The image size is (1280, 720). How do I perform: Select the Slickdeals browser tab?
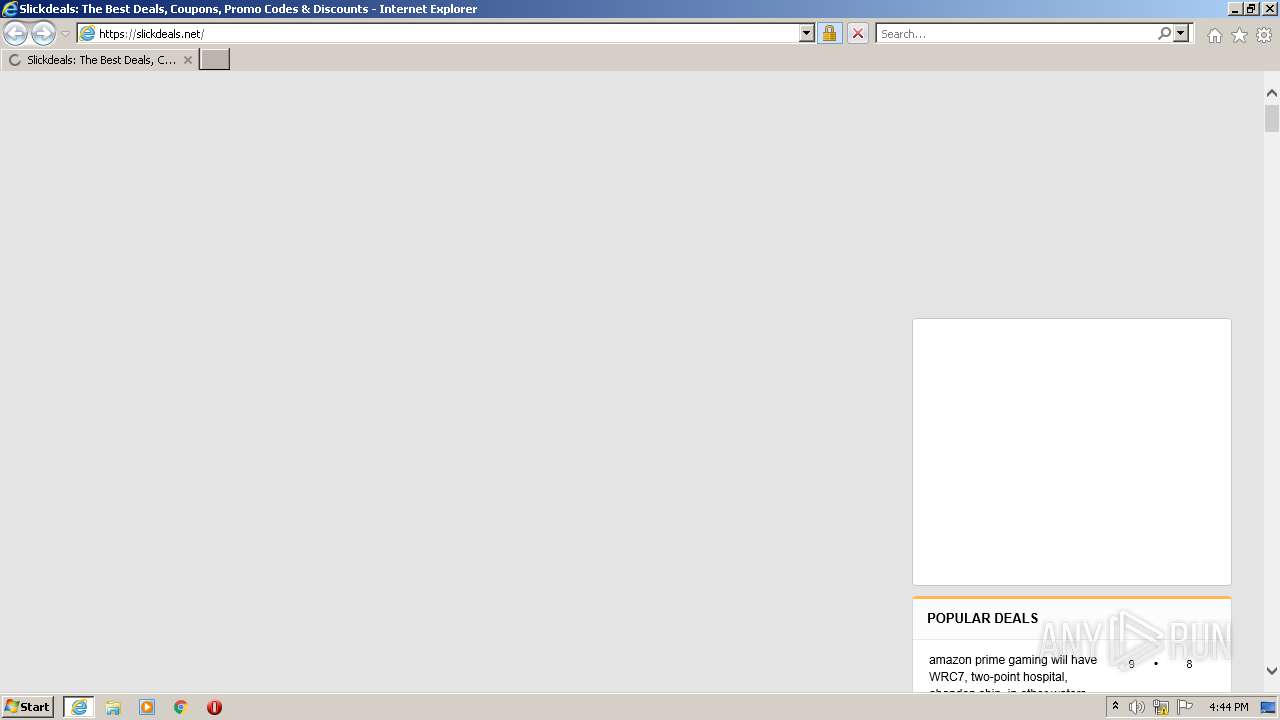99,60
